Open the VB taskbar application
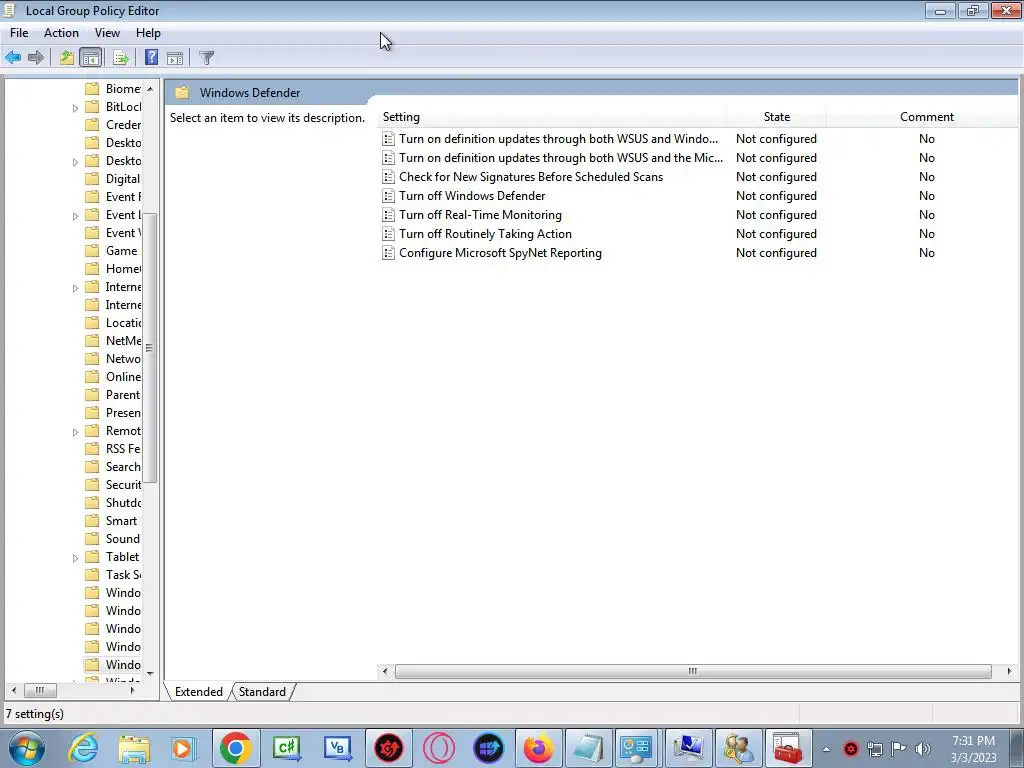 point(338,748)
